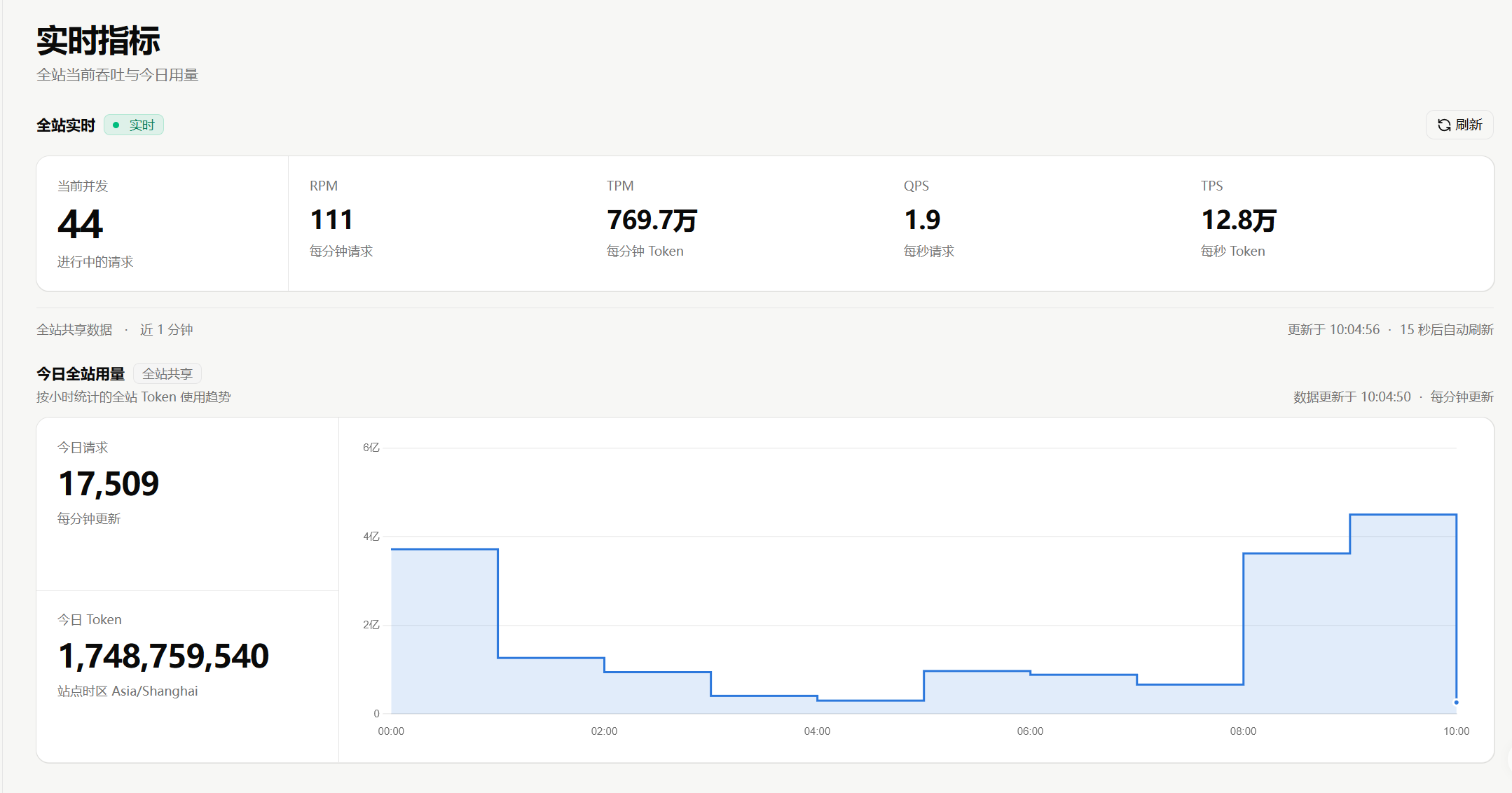Click the 更新于 10:04:56 timestamp text
Viewport: 1512px width, 793px height.
coord(1333,329)
